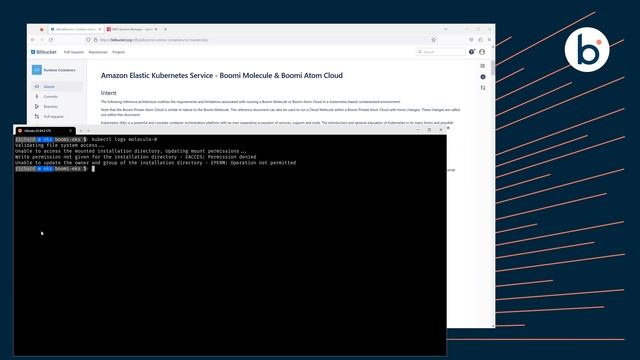Image resolution: width=640 pixels, height=360 pixels.
Task: Click the bitbucket.org URL in the address bar
Action: pos(154,40)
